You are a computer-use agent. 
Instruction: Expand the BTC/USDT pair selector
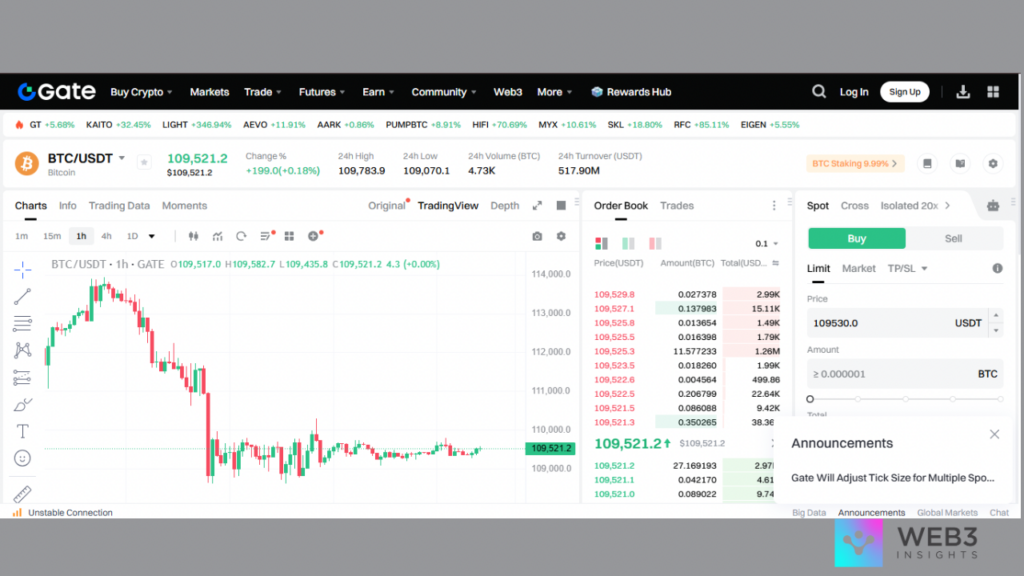point(122,158)
